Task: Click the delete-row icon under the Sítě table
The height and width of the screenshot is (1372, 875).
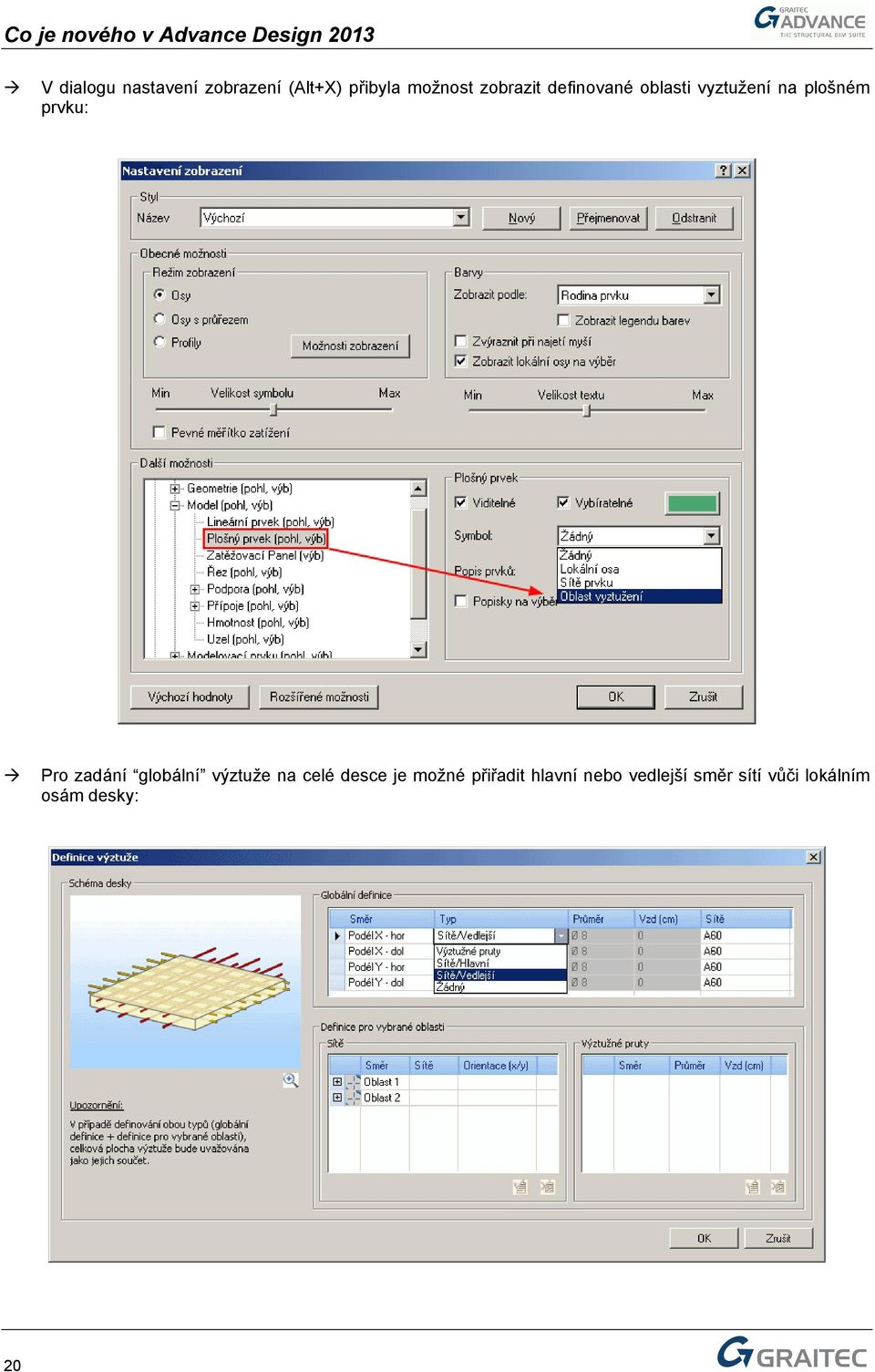Action: (547, 1186)
